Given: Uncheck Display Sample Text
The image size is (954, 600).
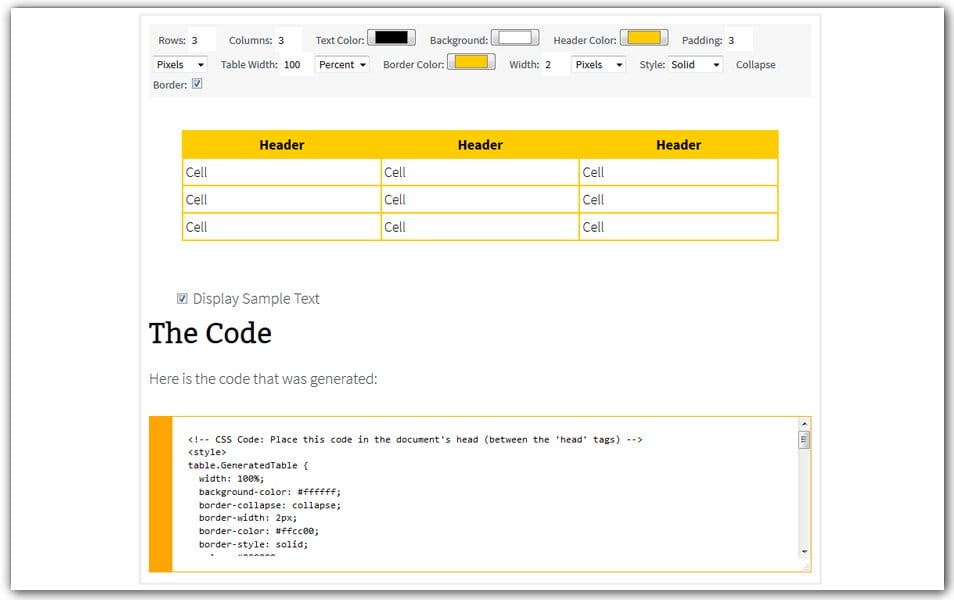Looking at the screenshot, I should (x=181, y=298).
